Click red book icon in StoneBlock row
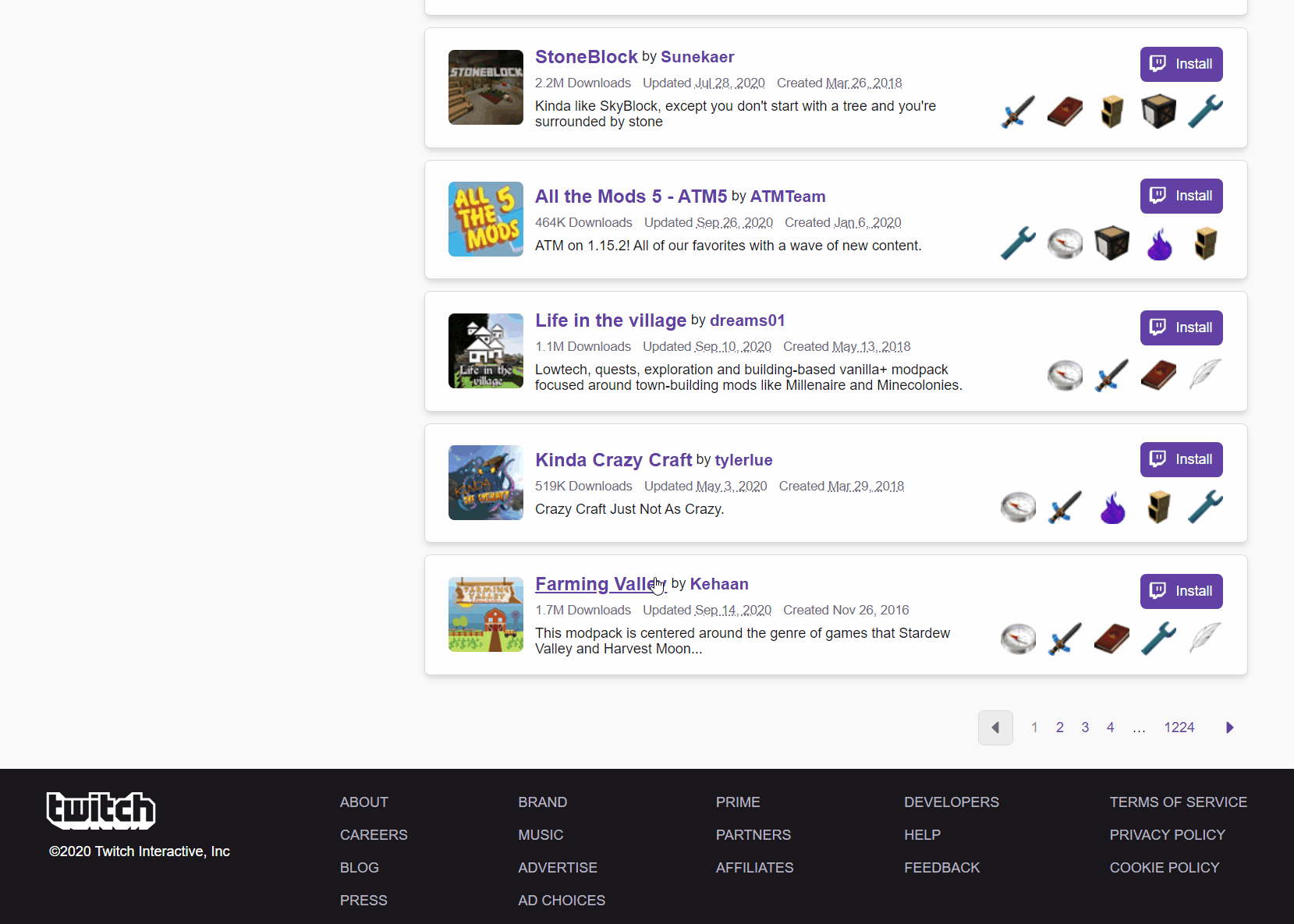The width and height of the screenshot is (1294, 924). (x=1065, y=112)
